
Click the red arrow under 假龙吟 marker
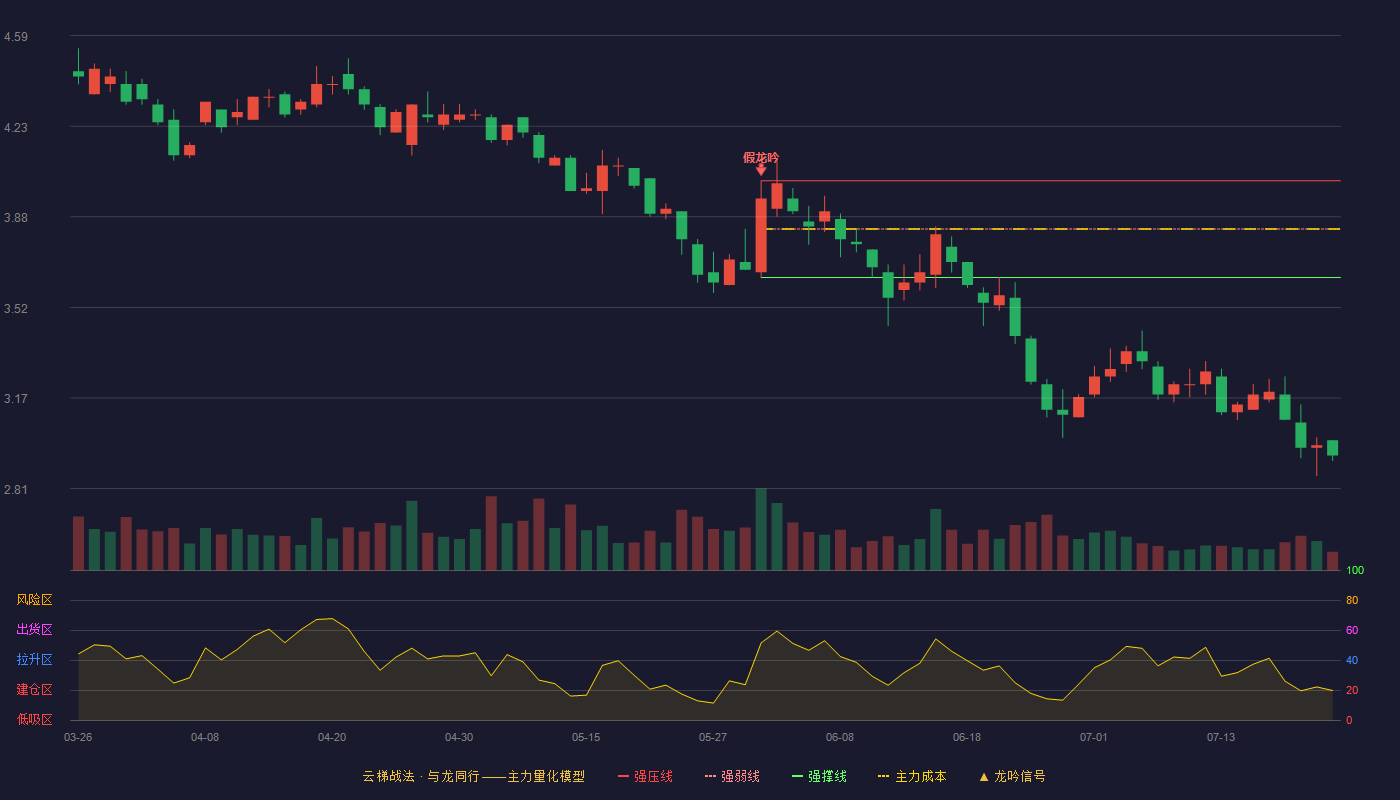(x=761, y=170)
